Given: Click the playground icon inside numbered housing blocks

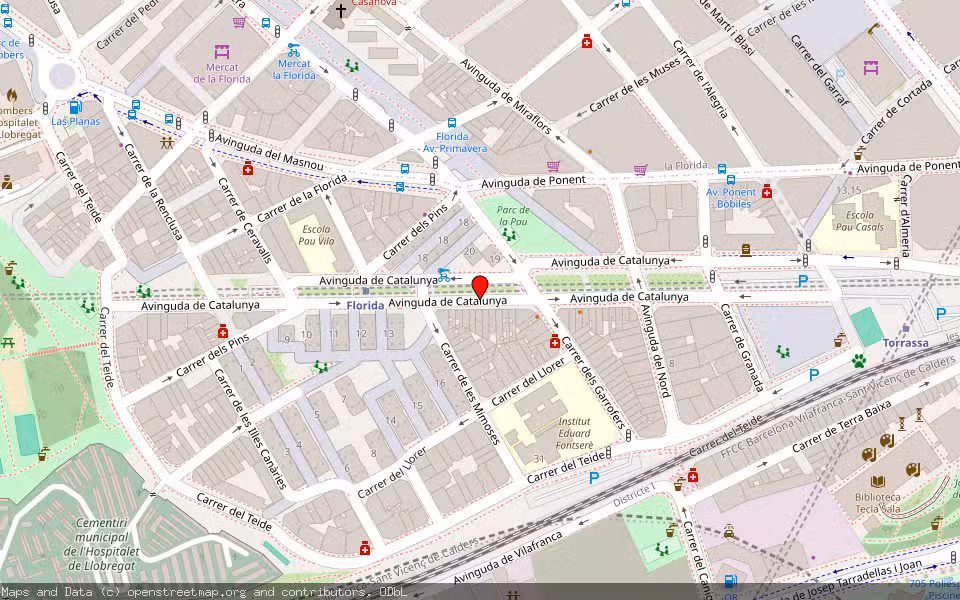Looking at the screenshot, I should tap(320, 367).
